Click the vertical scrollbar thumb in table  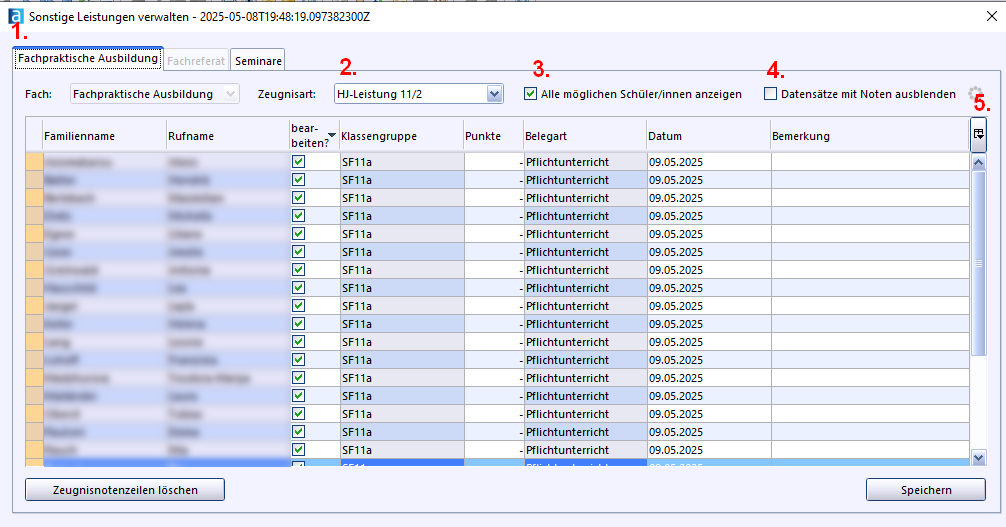click(978, 262)
